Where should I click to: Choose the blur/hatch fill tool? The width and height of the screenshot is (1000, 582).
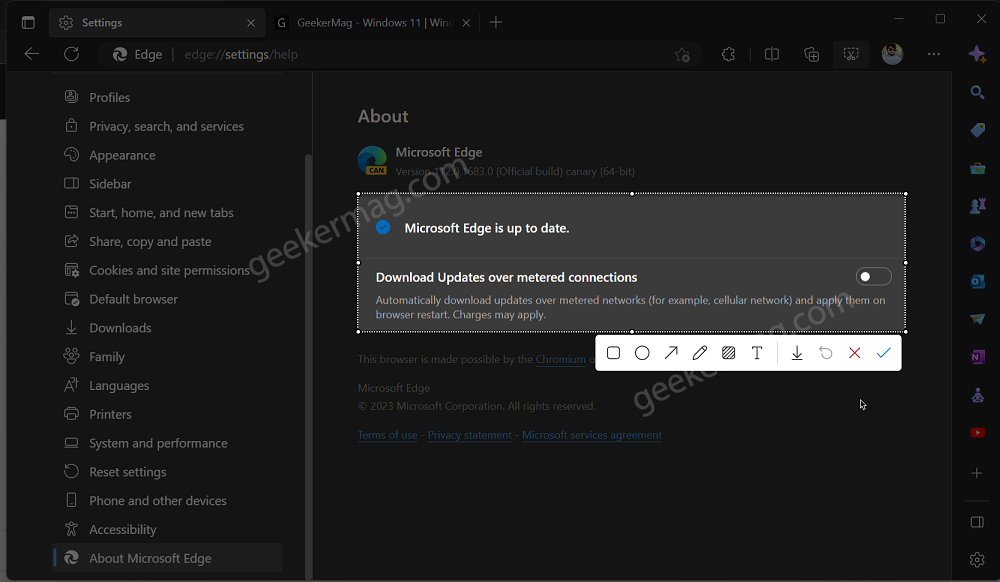pyautogui.click(x=728, y=353)
